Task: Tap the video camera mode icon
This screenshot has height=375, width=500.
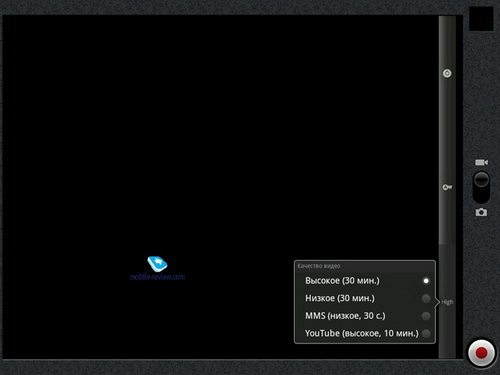Action: click(481, 162)
